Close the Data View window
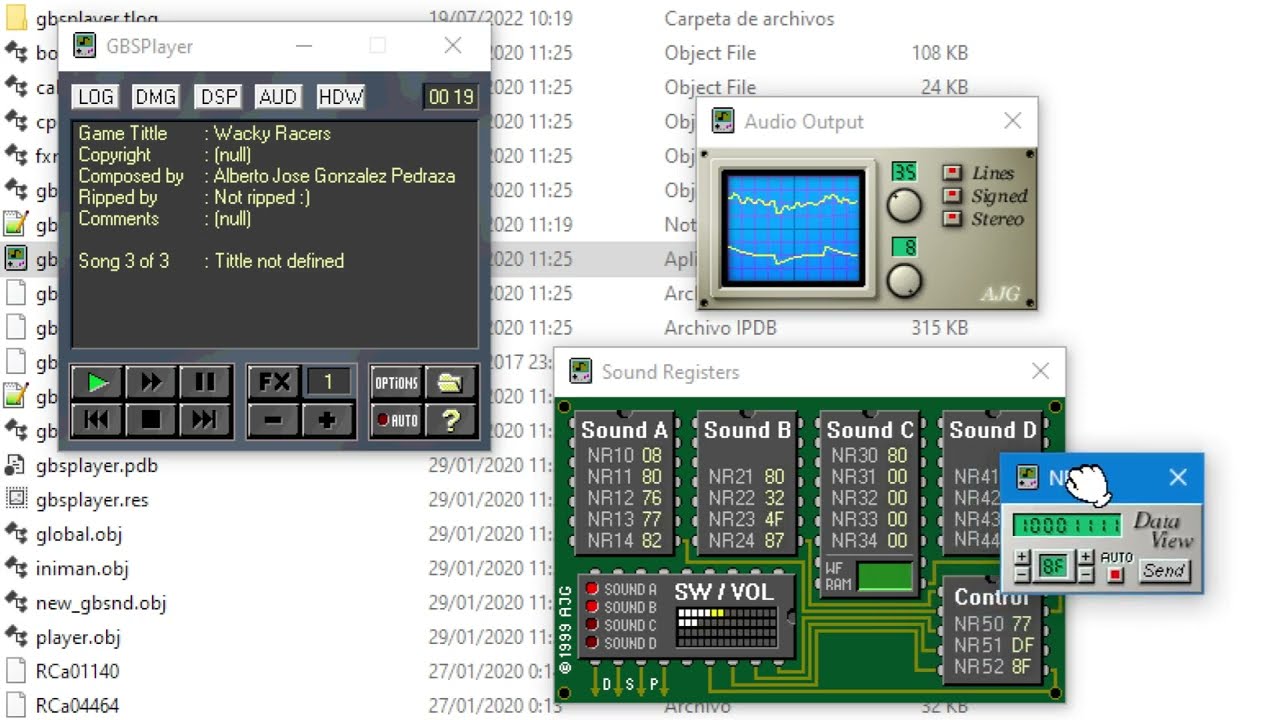Image resolution: width=1280 pixels, height=720 pixels. coord(1178,478)
